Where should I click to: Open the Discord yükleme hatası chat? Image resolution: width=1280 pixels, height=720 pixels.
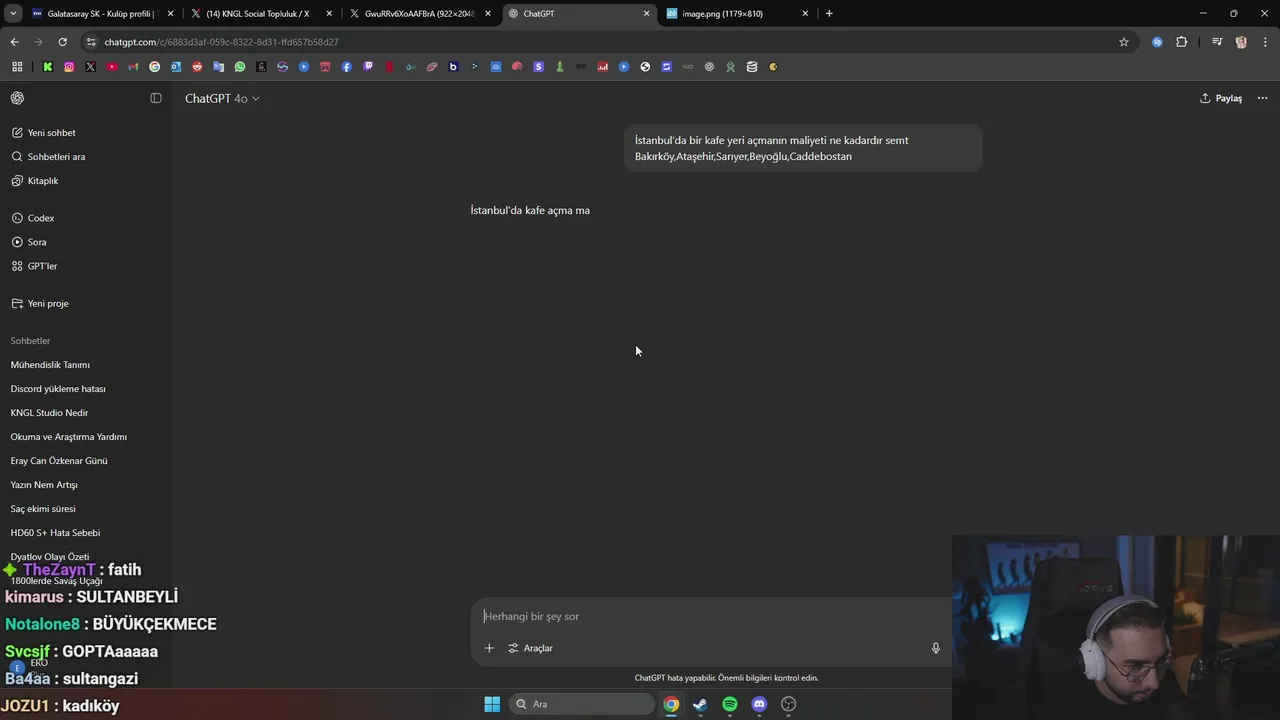click(58, 389)
